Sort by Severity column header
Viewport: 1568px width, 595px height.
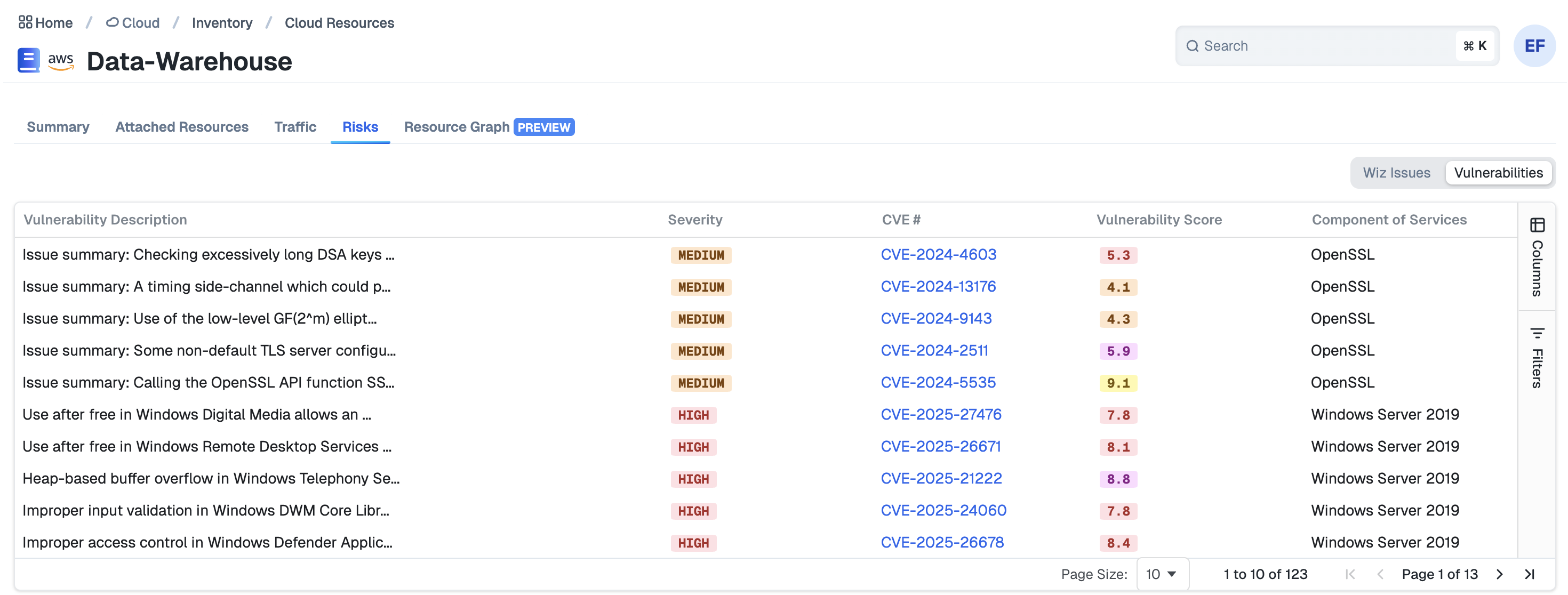coord(694,220)
